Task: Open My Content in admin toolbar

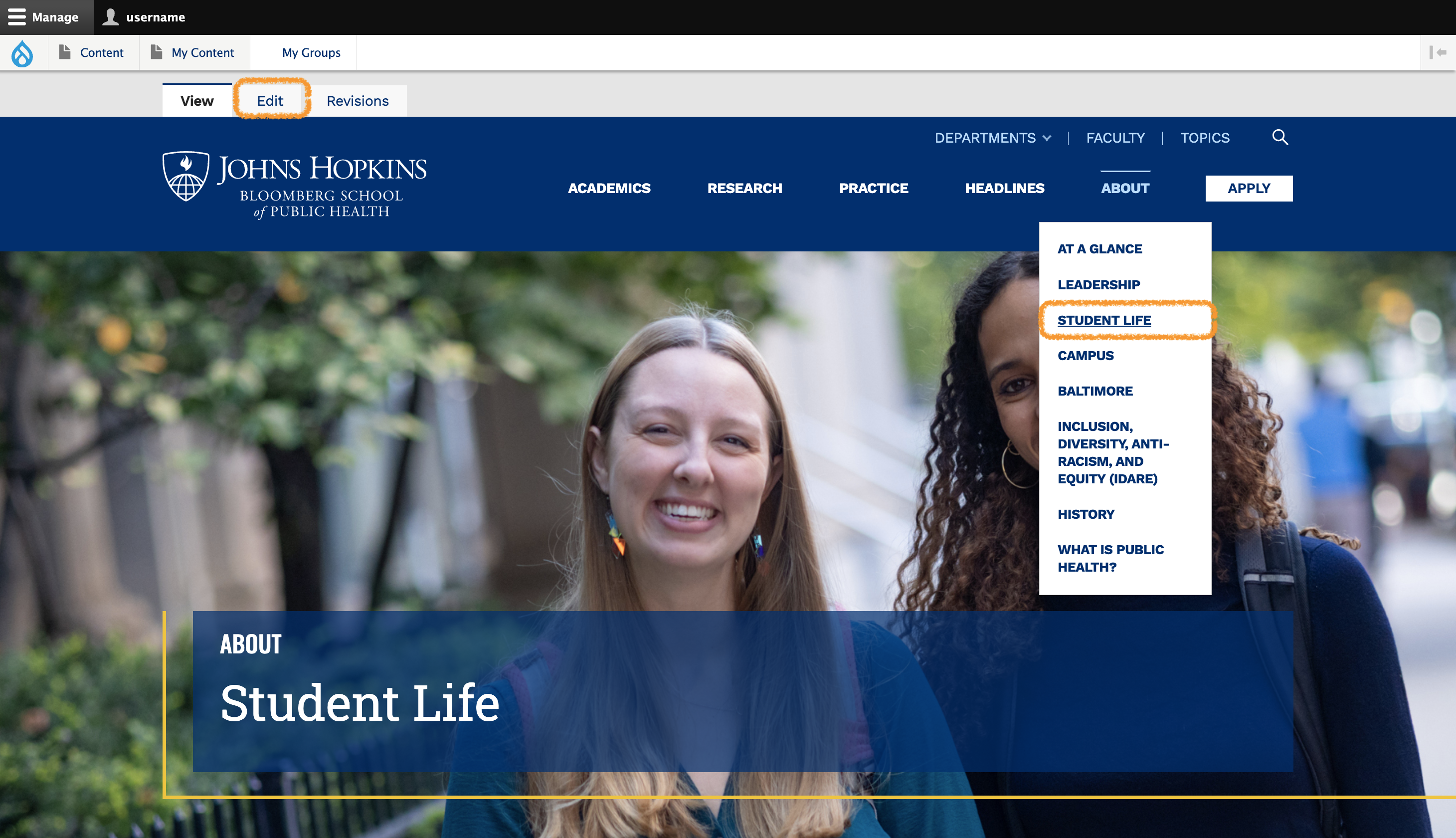Action: 194,52
